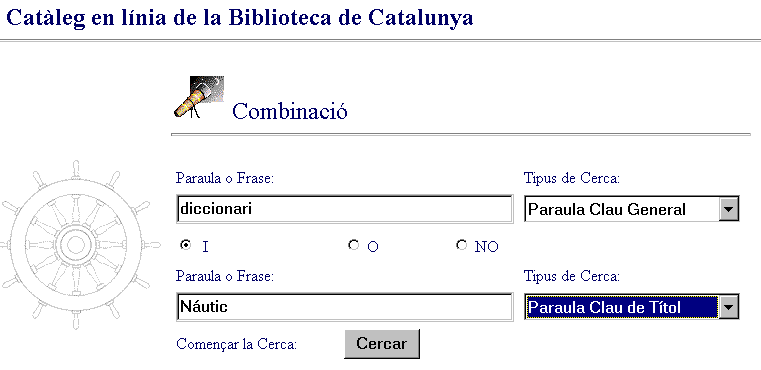Focus the Náutic text field

click(x=345, y=307)
